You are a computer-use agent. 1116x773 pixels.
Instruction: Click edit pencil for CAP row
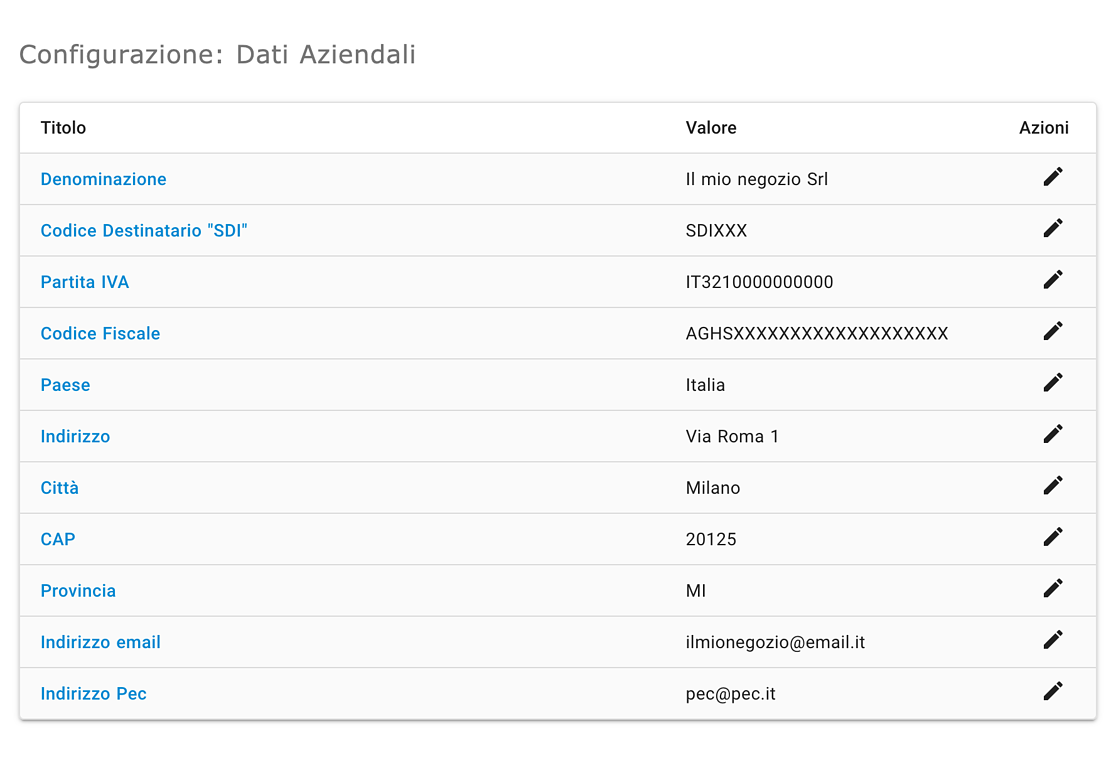[x=1053, y=537]
